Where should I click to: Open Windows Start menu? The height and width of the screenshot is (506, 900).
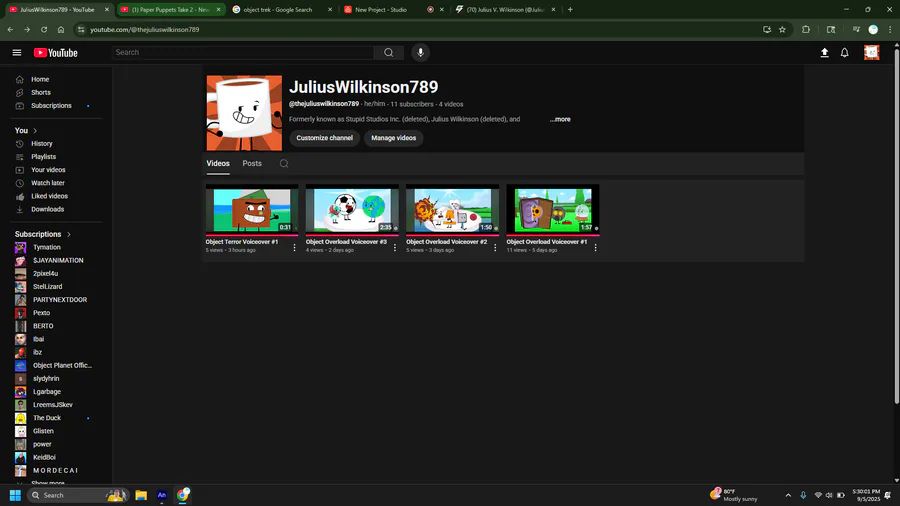coord(15,495)
